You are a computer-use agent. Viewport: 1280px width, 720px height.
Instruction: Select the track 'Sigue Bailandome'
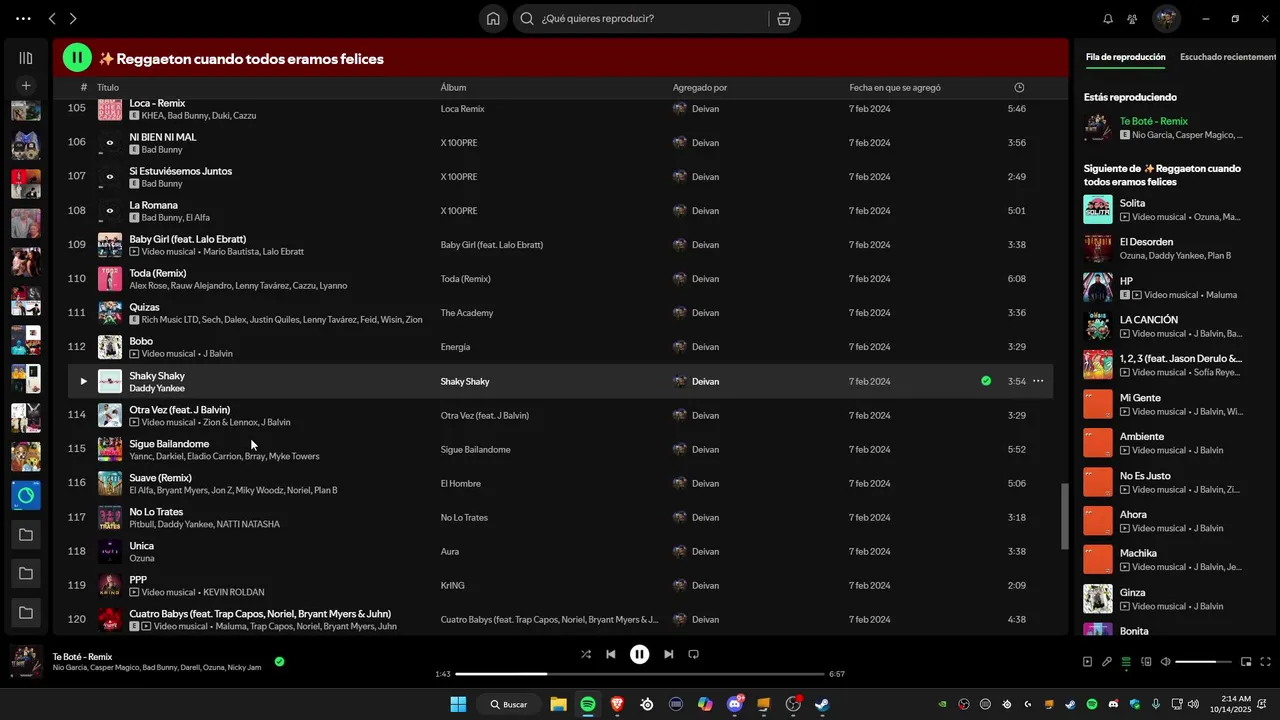pyautogui.click(x=169, y=444)
